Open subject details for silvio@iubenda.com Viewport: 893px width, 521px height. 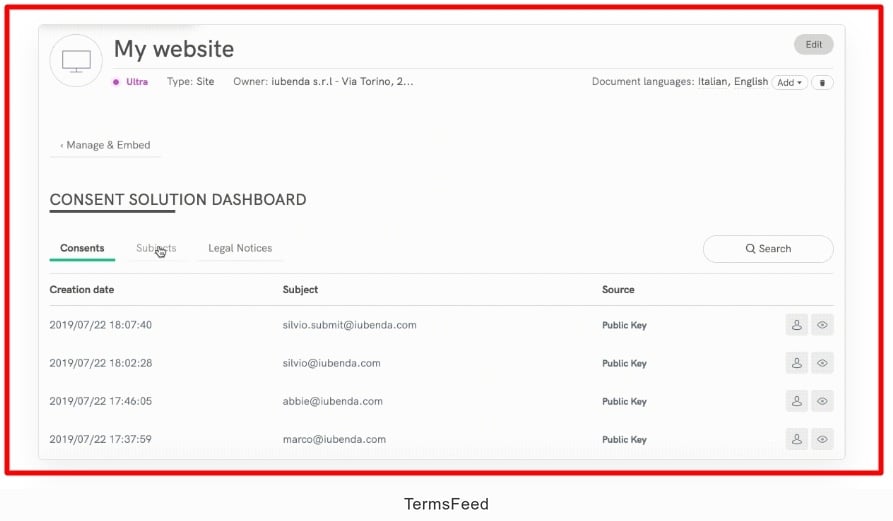pos(796,363)
